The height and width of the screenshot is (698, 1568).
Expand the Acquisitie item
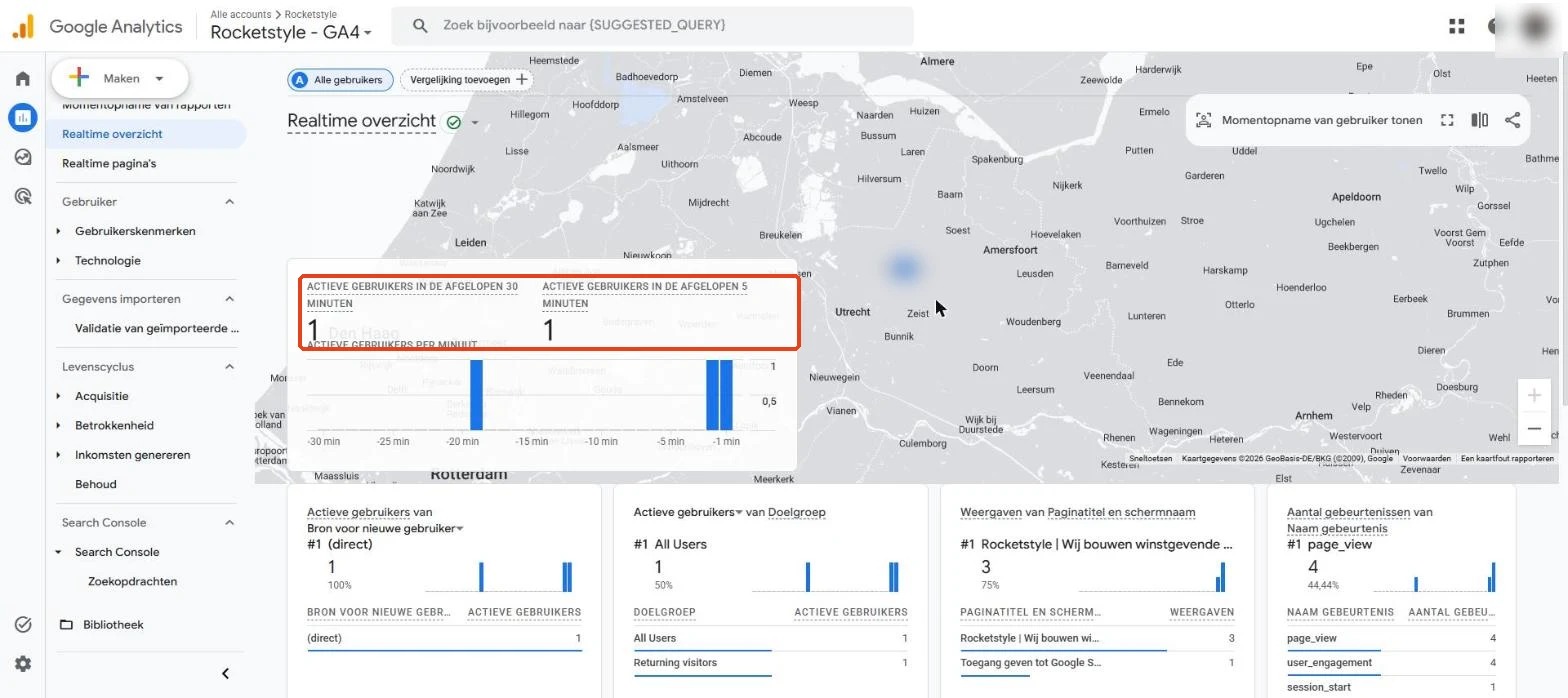(58, 396)
